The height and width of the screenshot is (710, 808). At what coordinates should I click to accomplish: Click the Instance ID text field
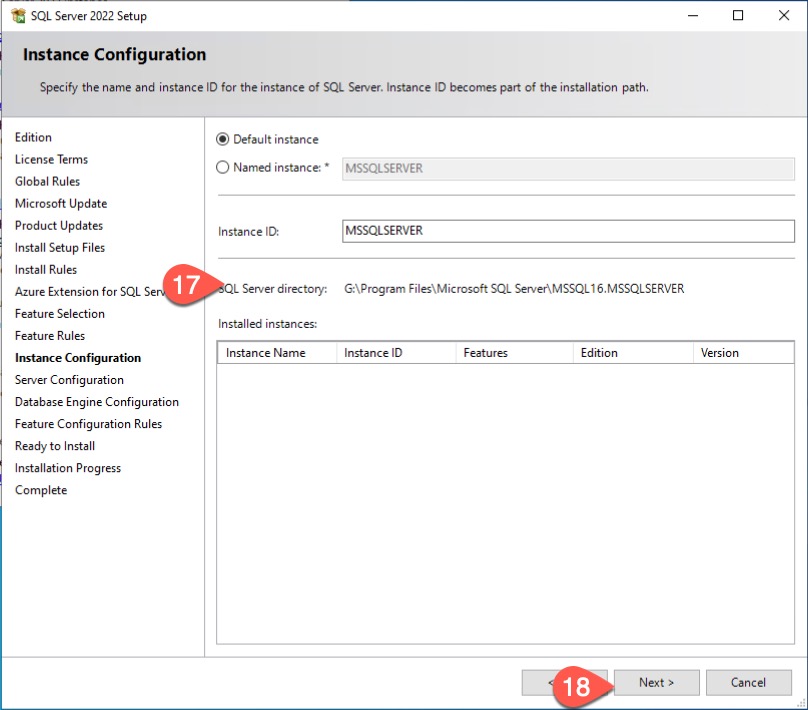[568, 231]
